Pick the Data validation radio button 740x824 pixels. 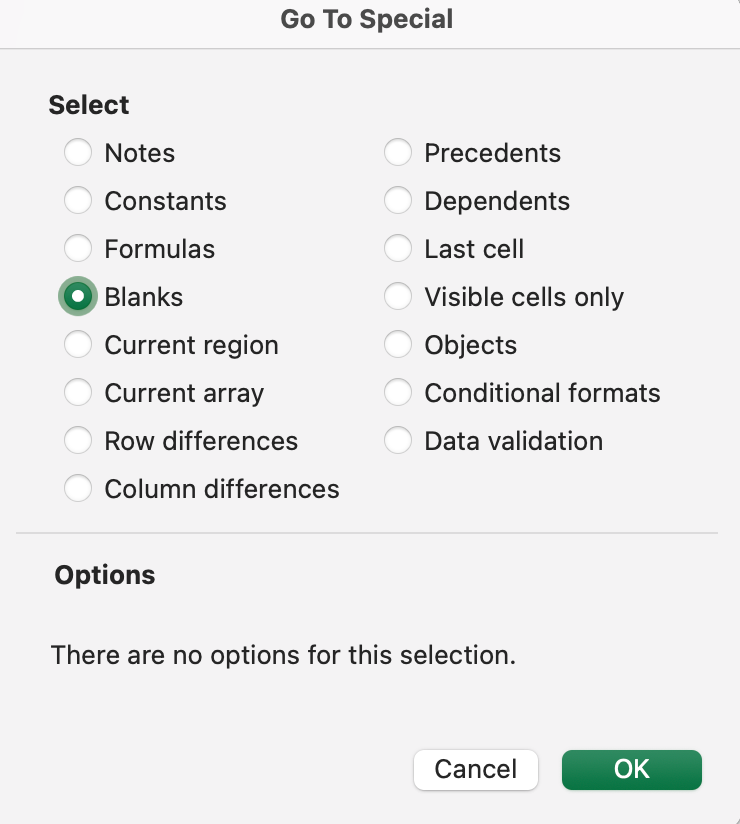(398, 441)
